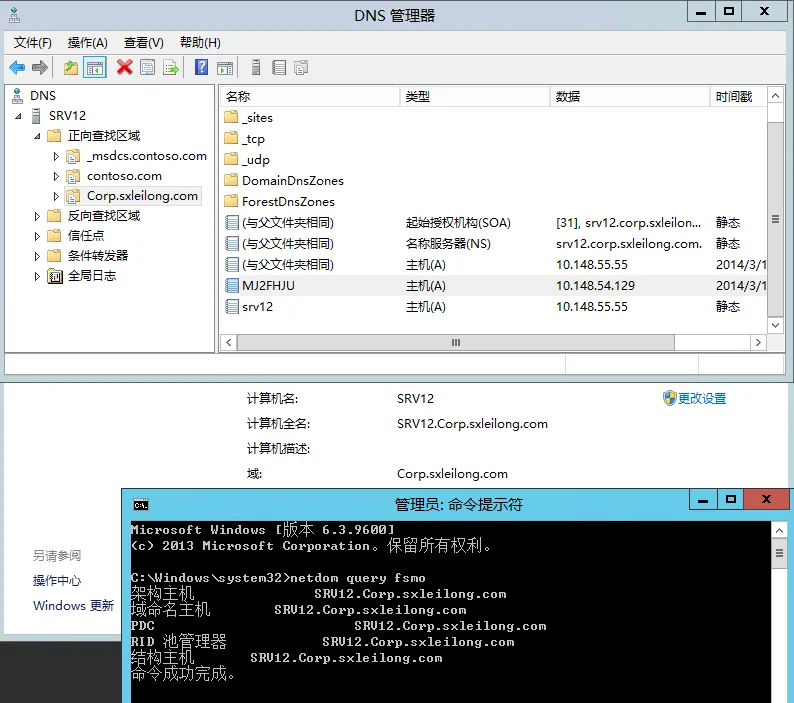Open the 操作(A) menu
The width and height of the screenshot is (794, 703).
click(87, 43)
